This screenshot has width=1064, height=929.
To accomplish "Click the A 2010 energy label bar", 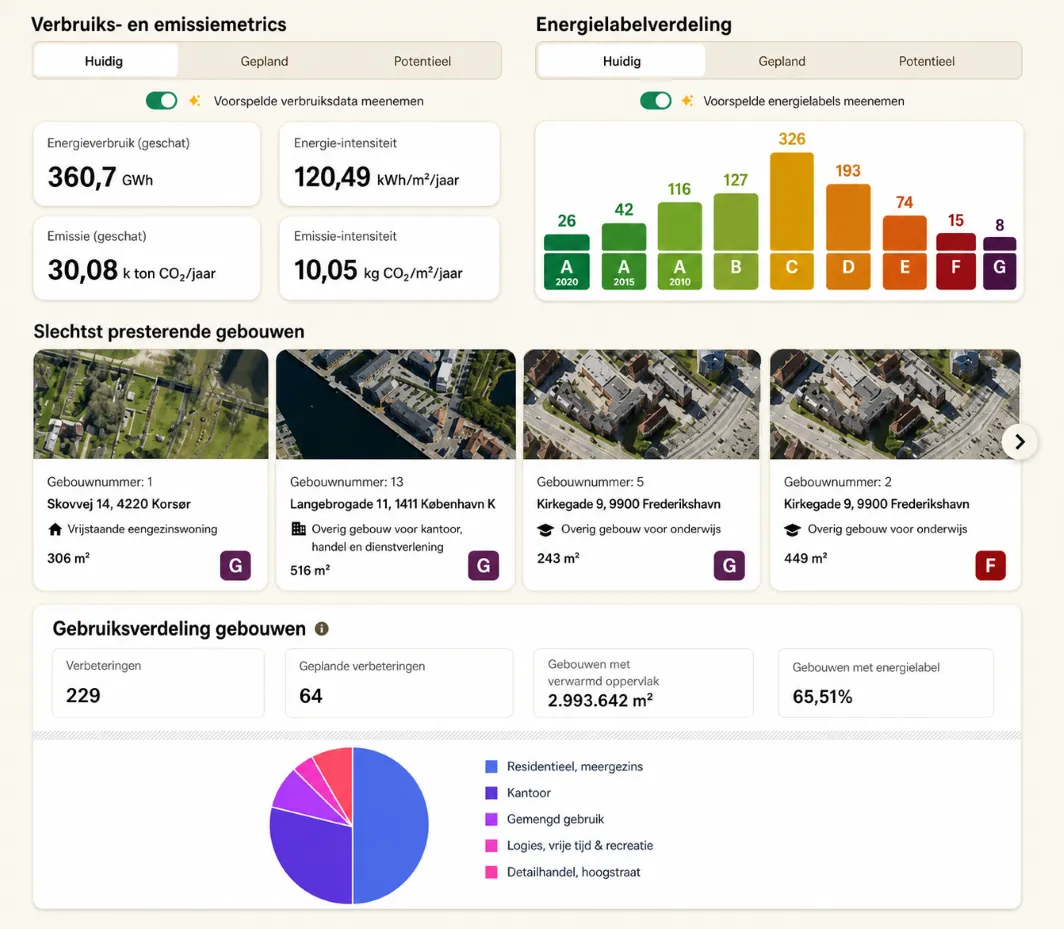I will click(x=679, y=246).
